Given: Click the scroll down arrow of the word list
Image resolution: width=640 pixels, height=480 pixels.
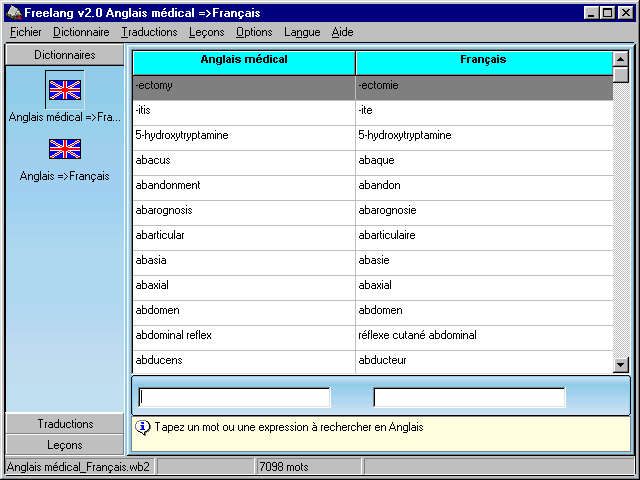Looking at the screenshot, I should (621, 365).
